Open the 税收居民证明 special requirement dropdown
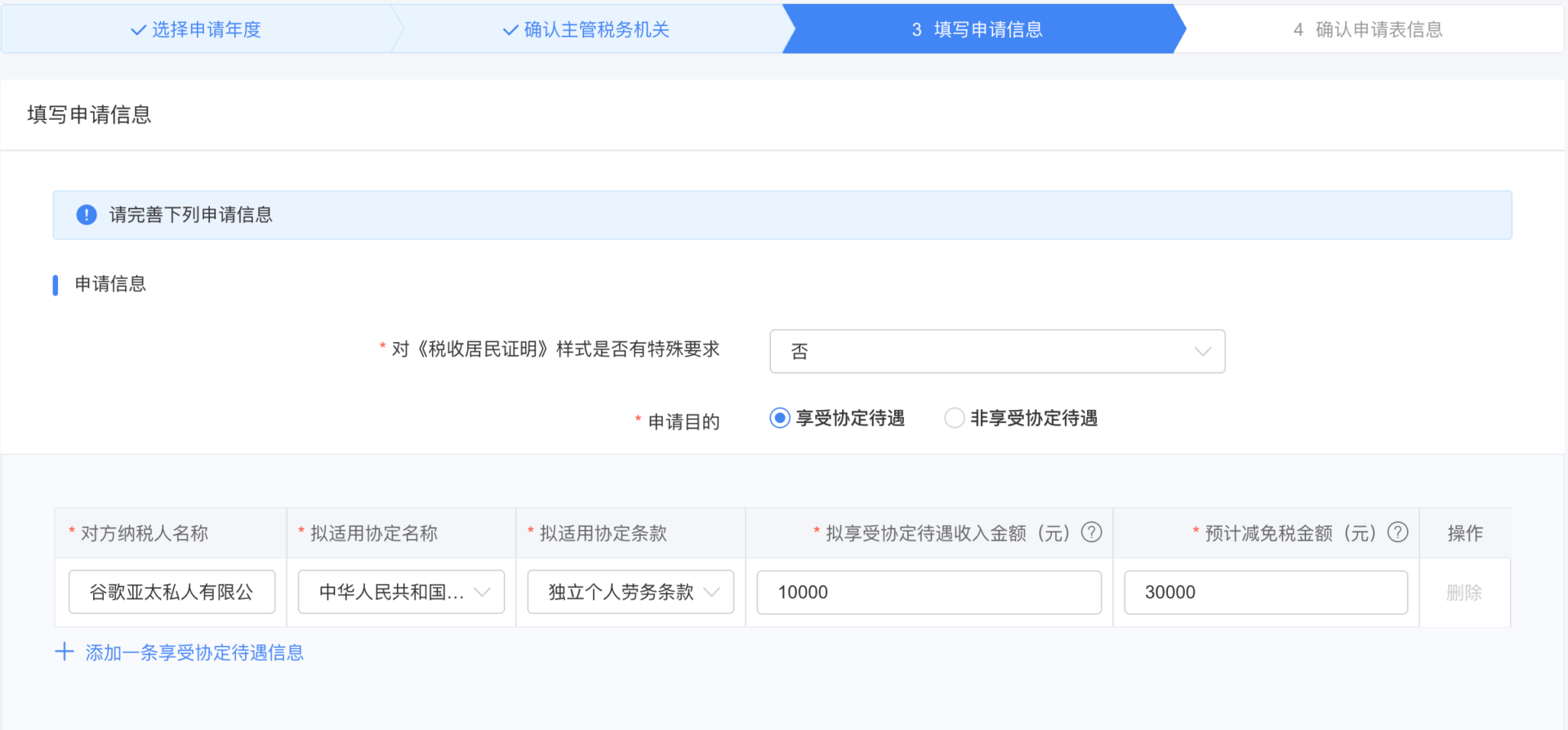Screen dimensions: 1568x730 [x=996, y=351]
